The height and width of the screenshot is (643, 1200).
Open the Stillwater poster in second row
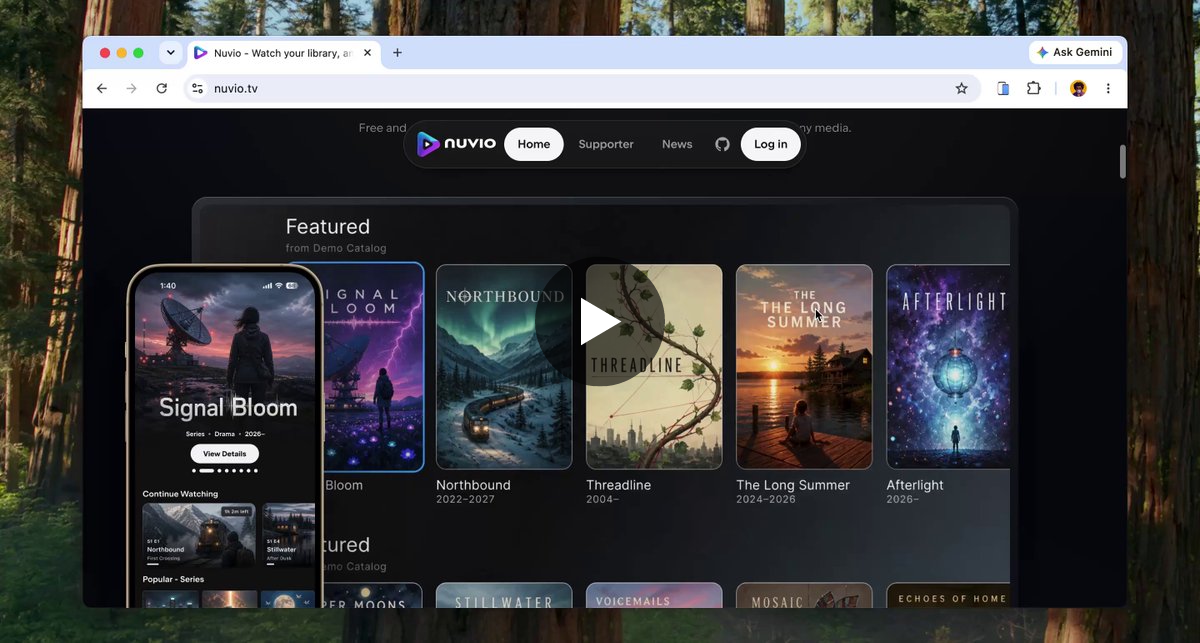(x=504, y=595)
